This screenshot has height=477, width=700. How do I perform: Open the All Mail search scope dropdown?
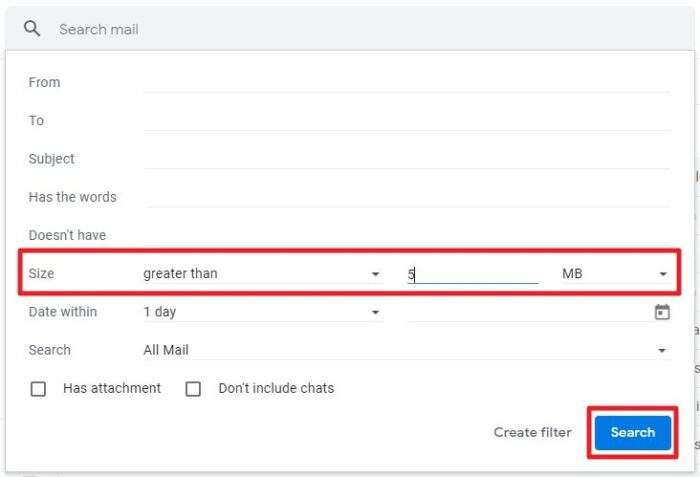(406, 350)
